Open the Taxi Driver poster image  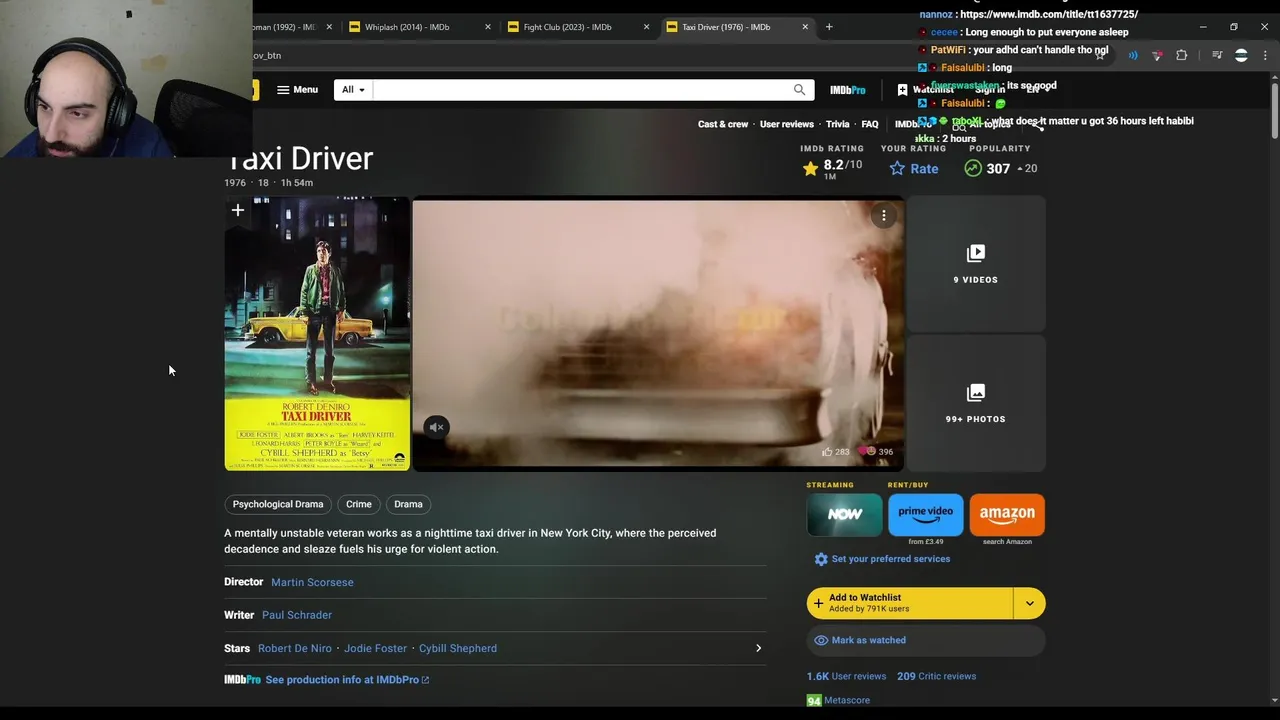pyautogui.click(x=317, y=334)
